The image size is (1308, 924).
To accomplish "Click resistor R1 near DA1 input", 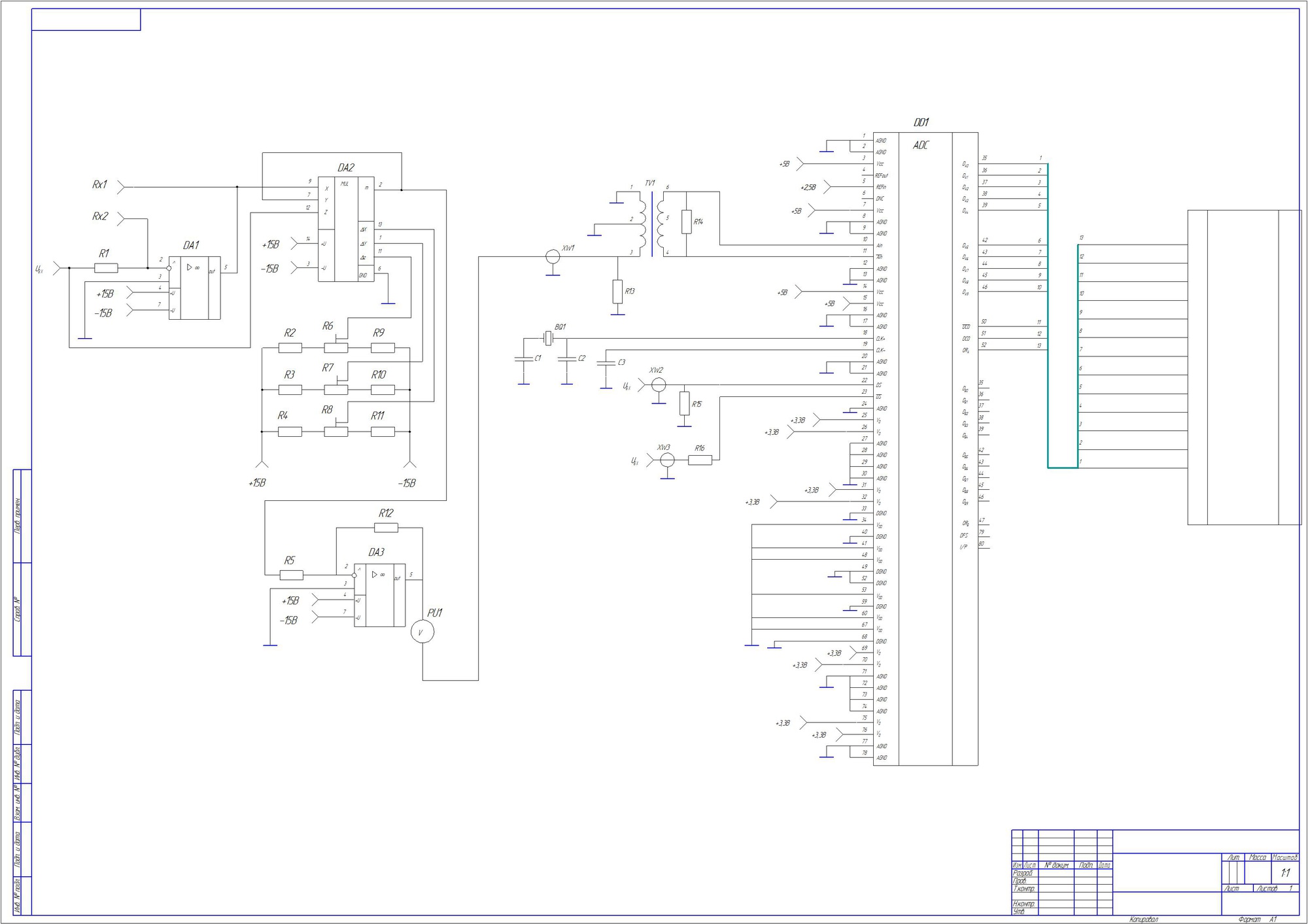I will [x=106, y=268].
